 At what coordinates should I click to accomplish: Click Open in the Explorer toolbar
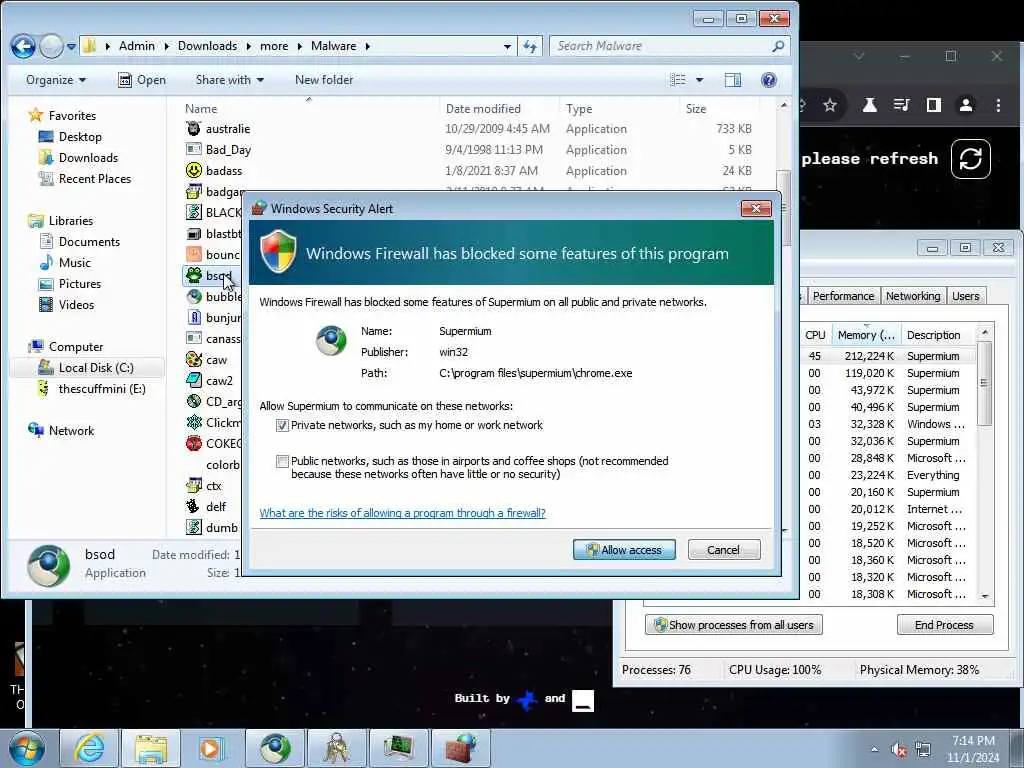point(142,80)
